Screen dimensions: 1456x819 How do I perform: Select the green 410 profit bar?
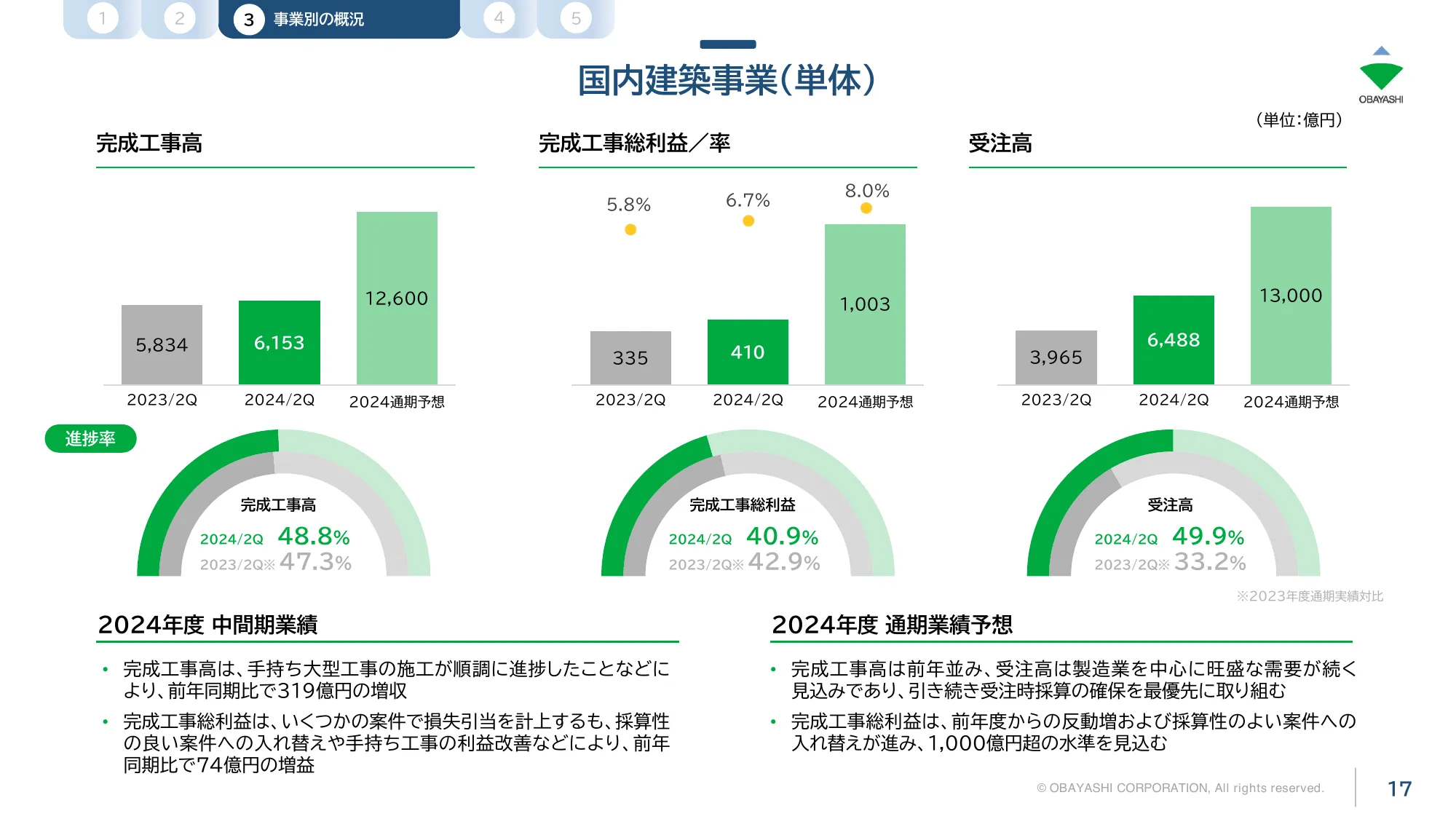(x=748, y=352)
